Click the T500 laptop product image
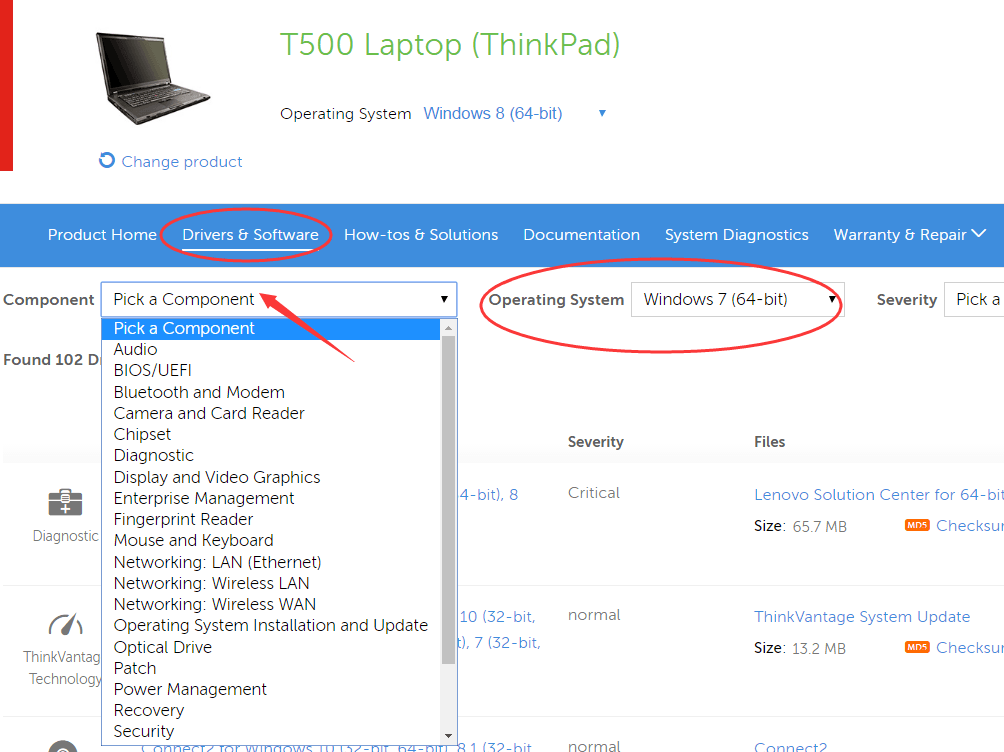This screenshot has height=752, width=1004. click(153, 78)
